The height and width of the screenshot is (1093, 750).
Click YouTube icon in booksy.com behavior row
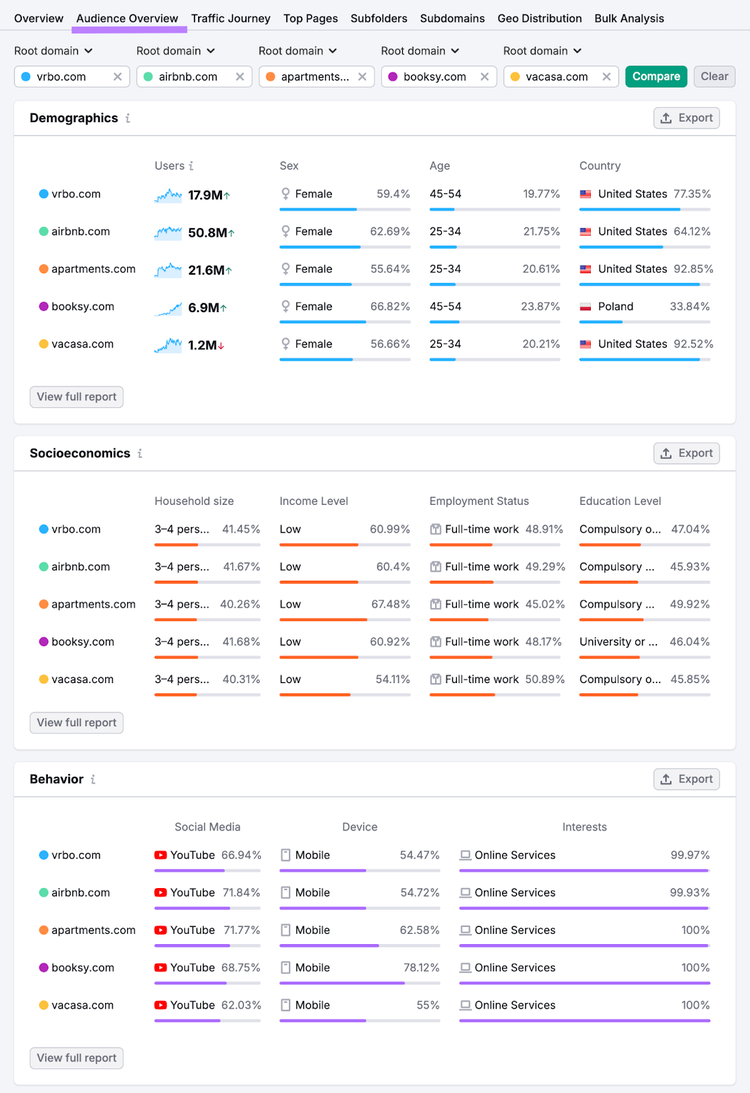(x=160, y=968)
